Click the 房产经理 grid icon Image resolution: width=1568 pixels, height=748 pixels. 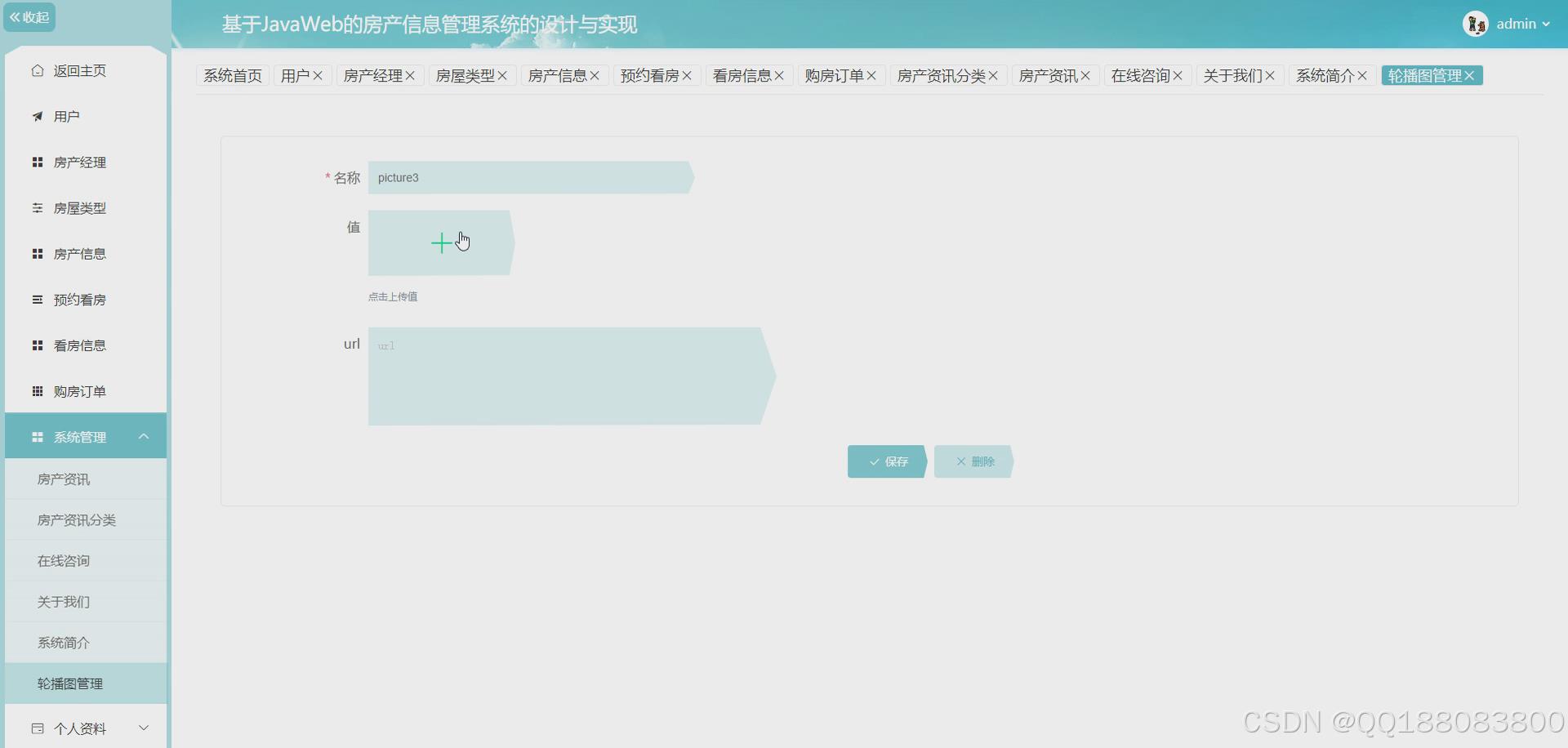[37, 162]
